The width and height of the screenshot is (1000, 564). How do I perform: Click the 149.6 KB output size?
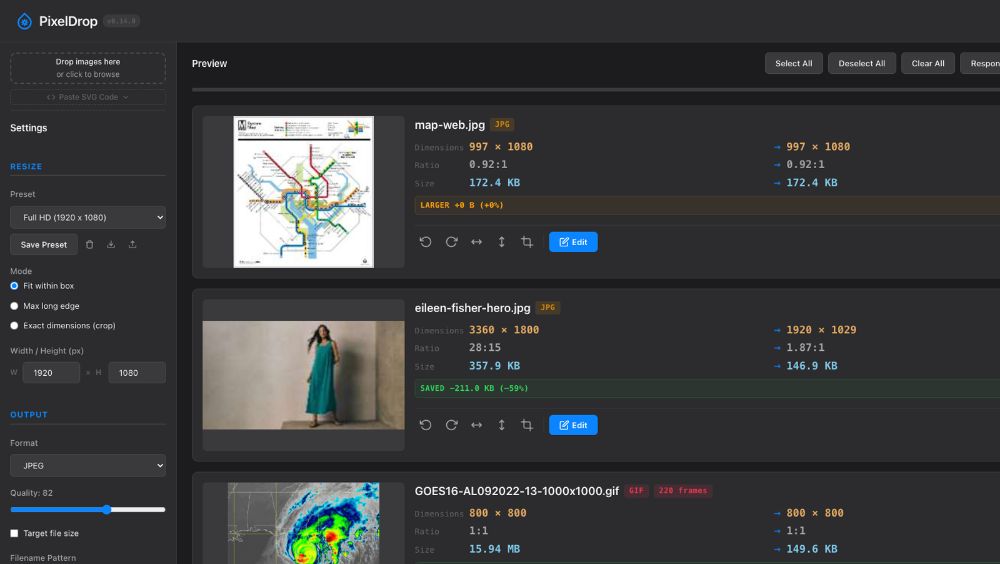pyautogui.click(x=811, y=549)
